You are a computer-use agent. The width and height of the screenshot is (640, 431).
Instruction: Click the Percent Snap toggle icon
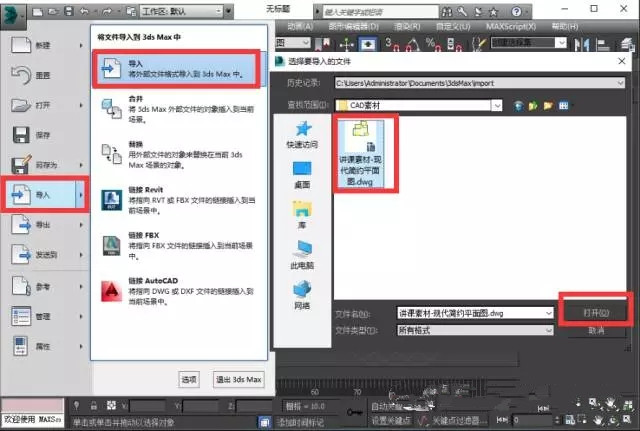tap(432, 44)
